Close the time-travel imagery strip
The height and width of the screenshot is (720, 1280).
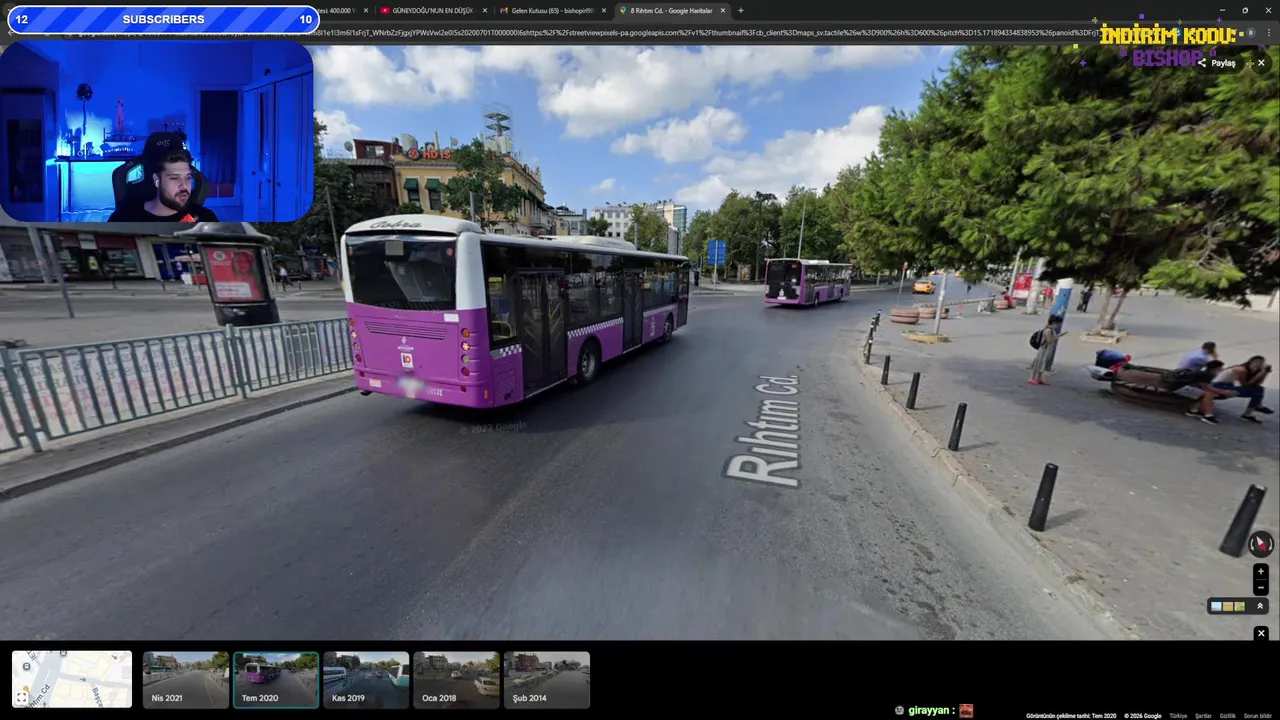[x=1261, y=633]
